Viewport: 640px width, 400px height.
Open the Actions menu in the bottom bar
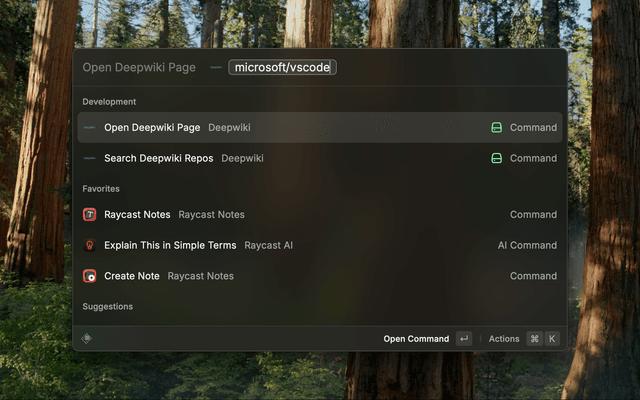coord(504,339)
